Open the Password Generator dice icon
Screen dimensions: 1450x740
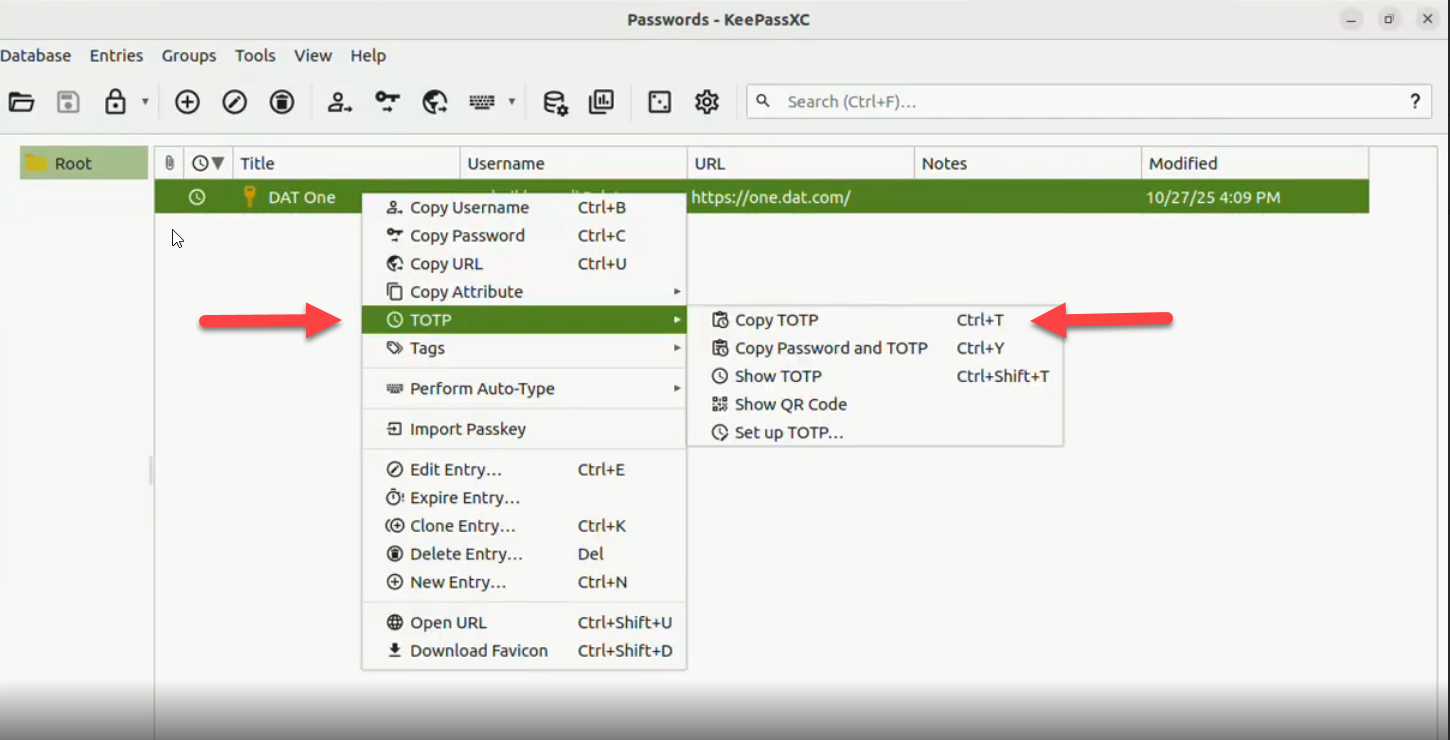(659, 102)
